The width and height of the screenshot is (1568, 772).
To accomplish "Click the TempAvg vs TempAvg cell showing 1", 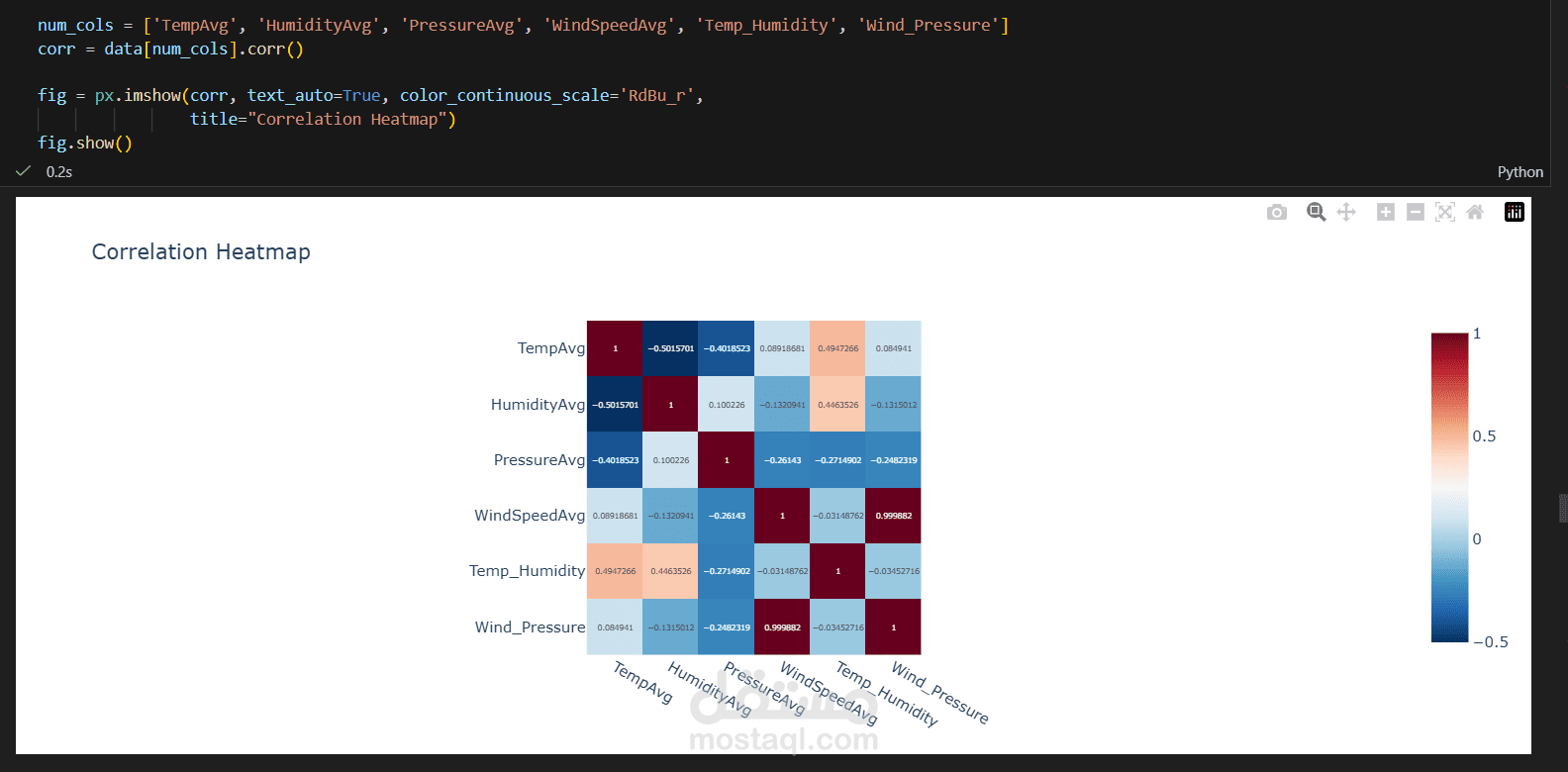I will click(615, 348).
